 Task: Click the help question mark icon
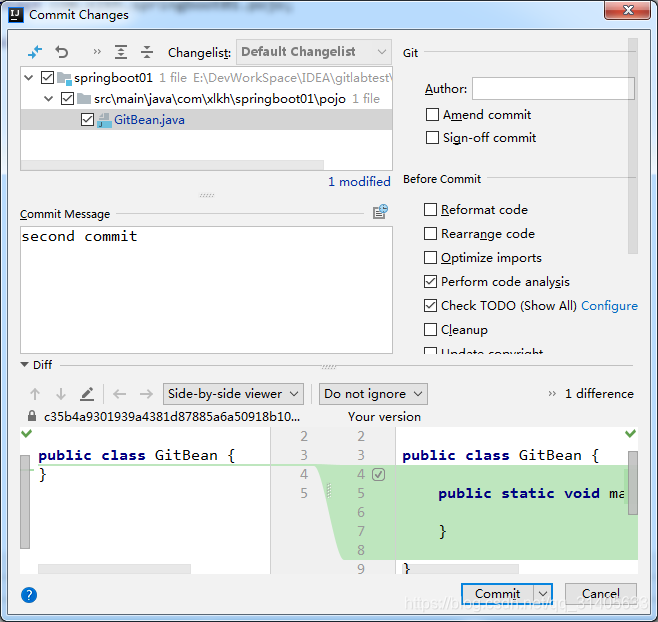[29, 595]
